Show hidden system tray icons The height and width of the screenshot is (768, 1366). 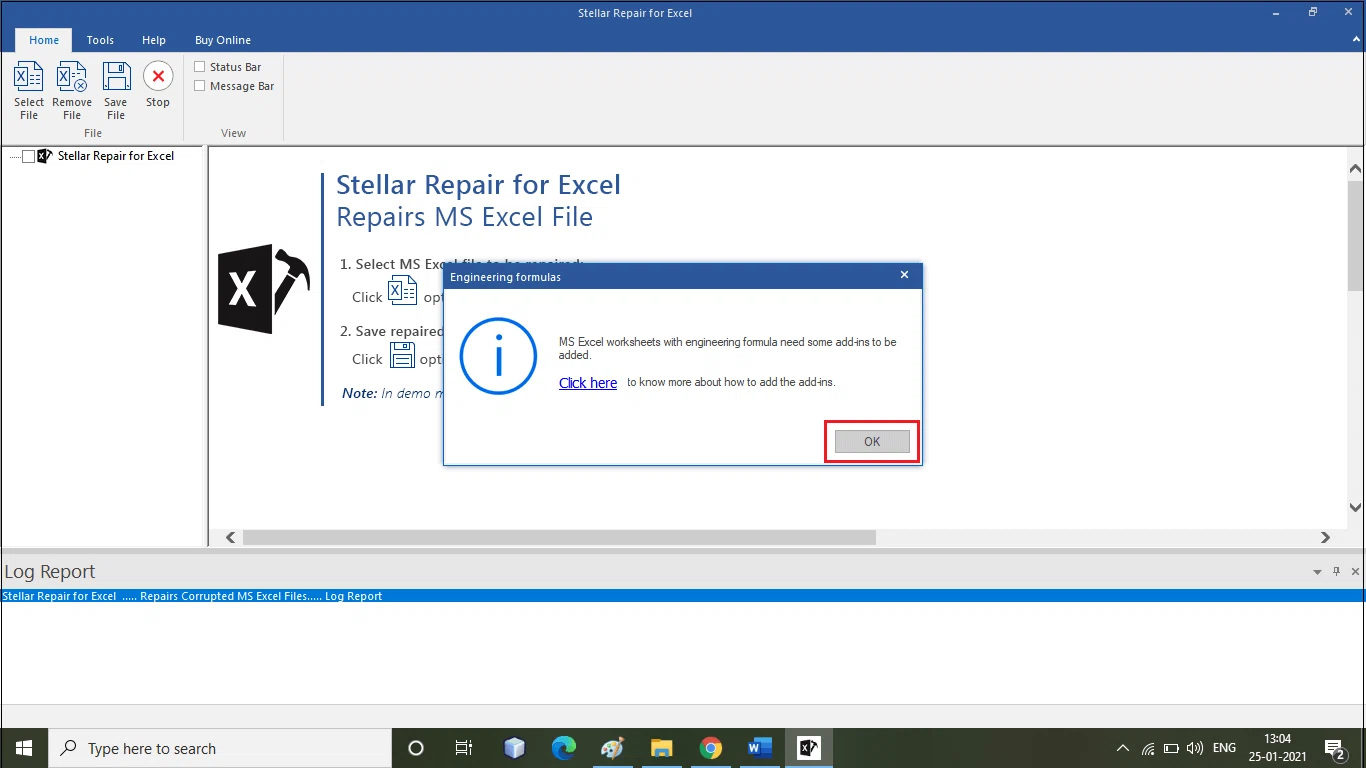(1122, 748)
